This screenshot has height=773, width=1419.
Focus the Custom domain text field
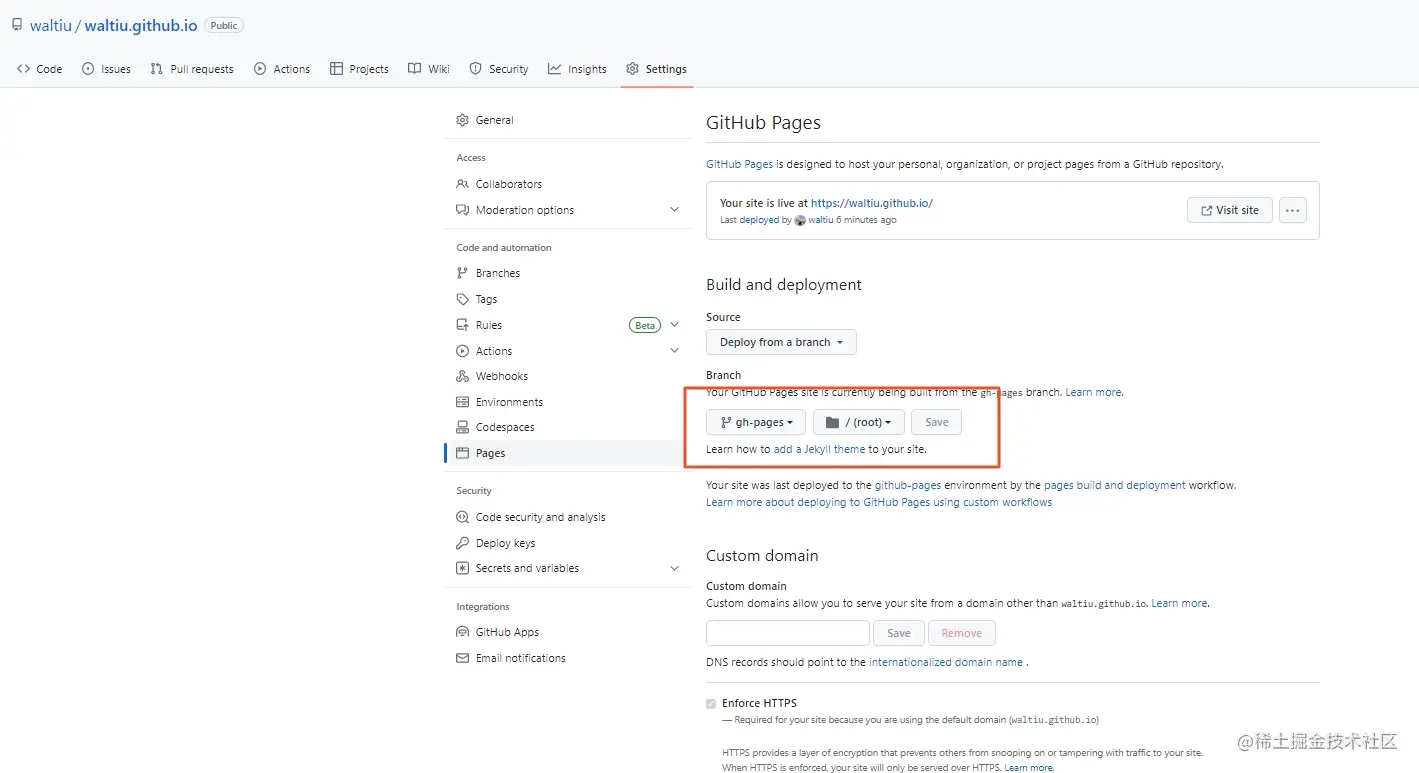click(x=788, y=633)
